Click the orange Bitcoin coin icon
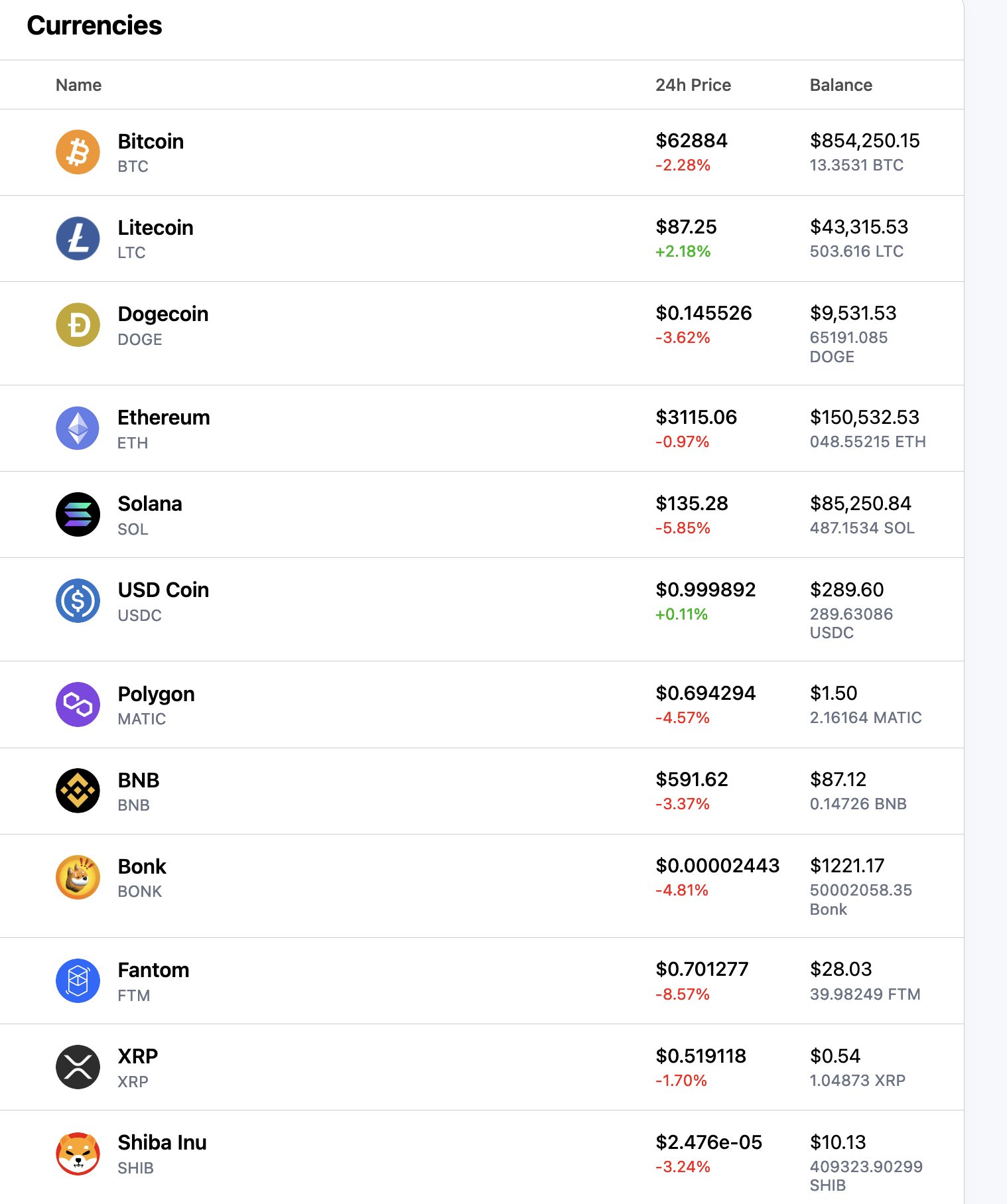The width and height of the screenshot is (1007, 1204). [x=78, y=152]
